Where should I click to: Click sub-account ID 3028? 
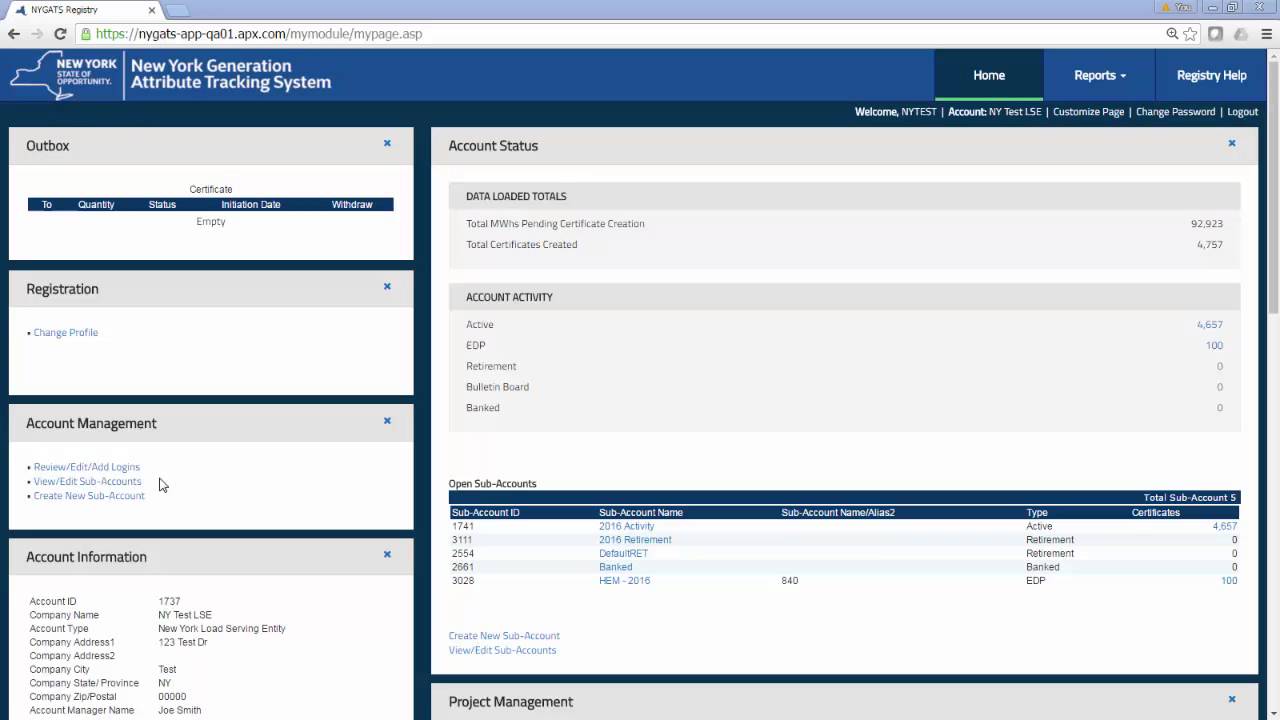pos(462,580)
